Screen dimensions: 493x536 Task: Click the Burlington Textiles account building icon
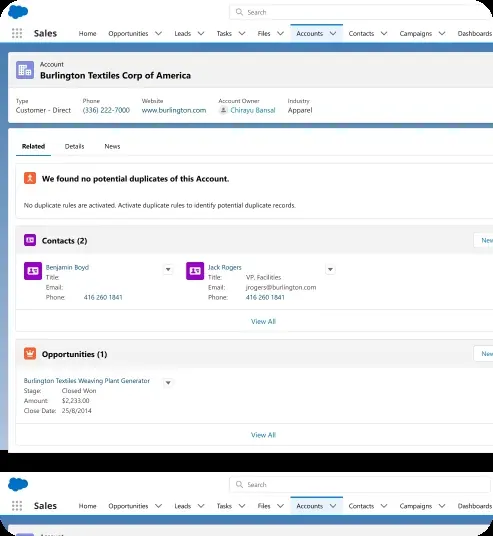[x=25, y=70]
